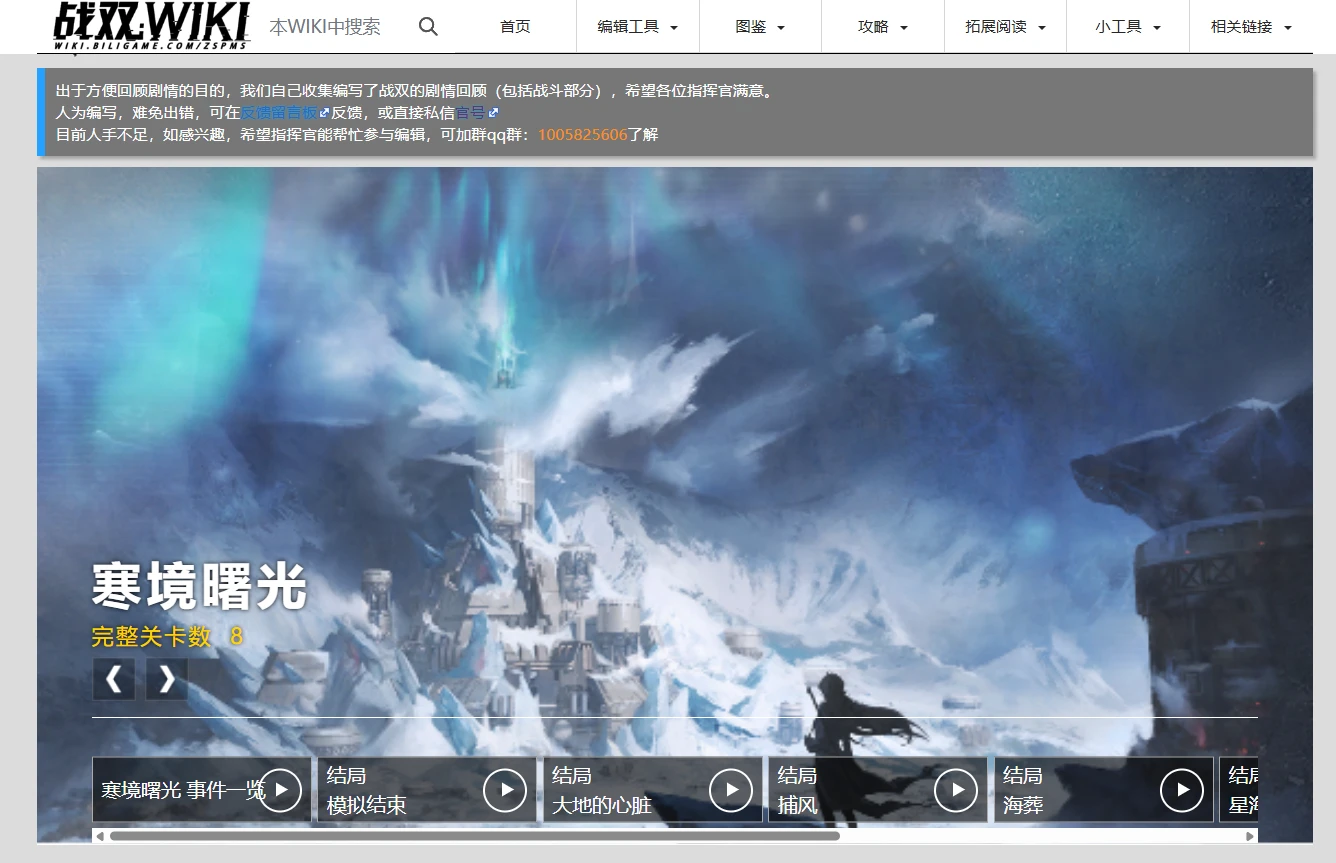1336x863 pixels.
Task: Play the 寒境曙光 事件一览 entry
Action: [281, 790]
